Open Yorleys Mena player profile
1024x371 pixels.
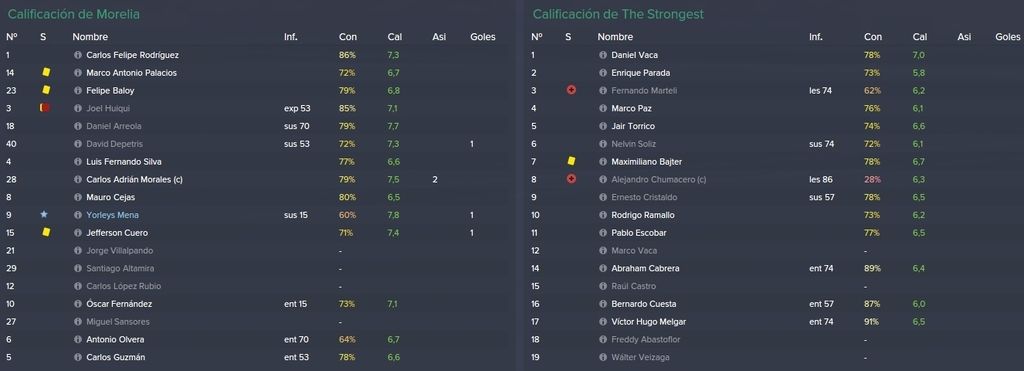[x=112, y=215]
